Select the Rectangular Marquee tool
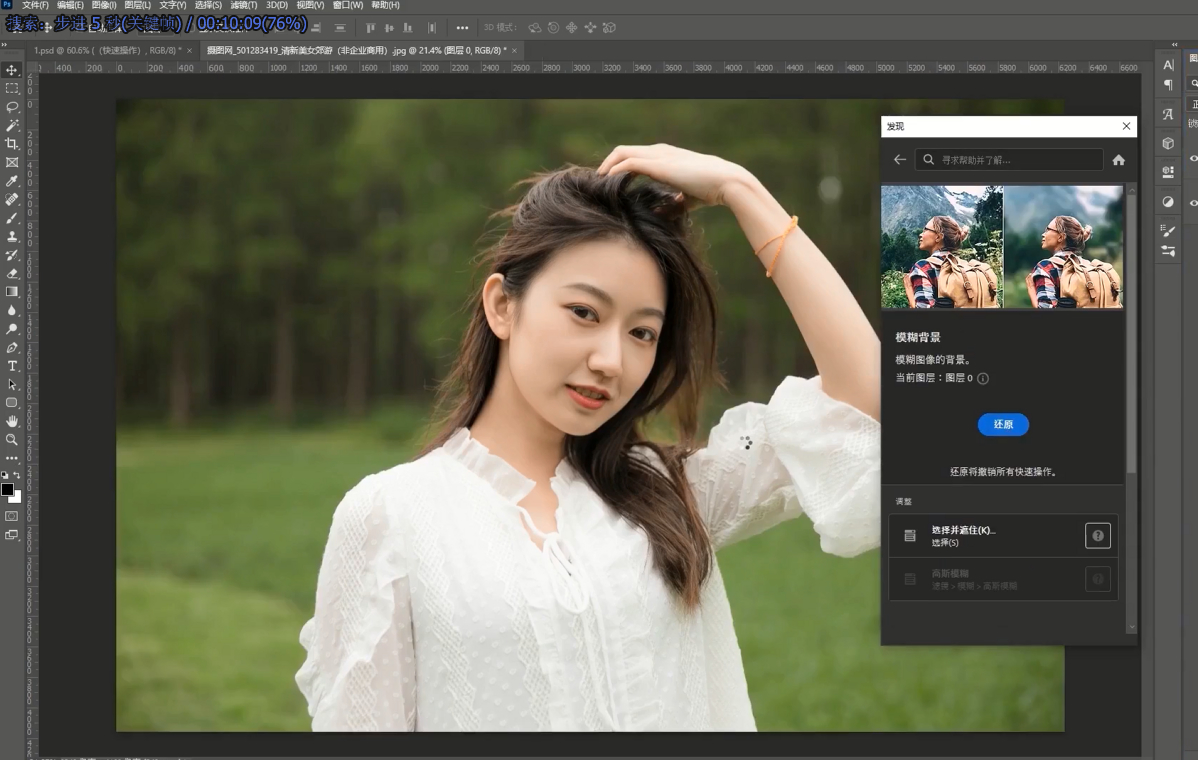 coord(11,89)
